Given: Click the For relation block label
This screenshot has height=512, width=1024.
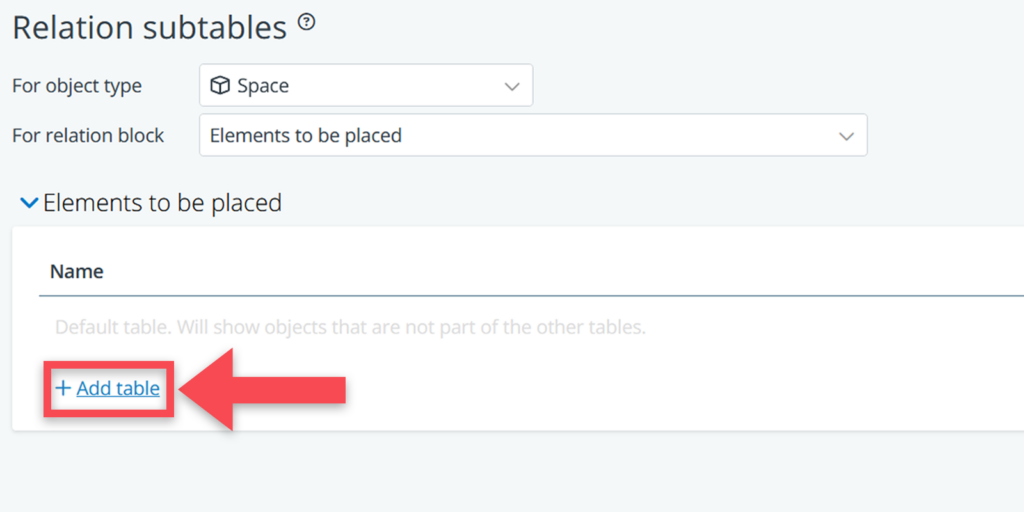Looking at the screenshot, I should [88, 136].
